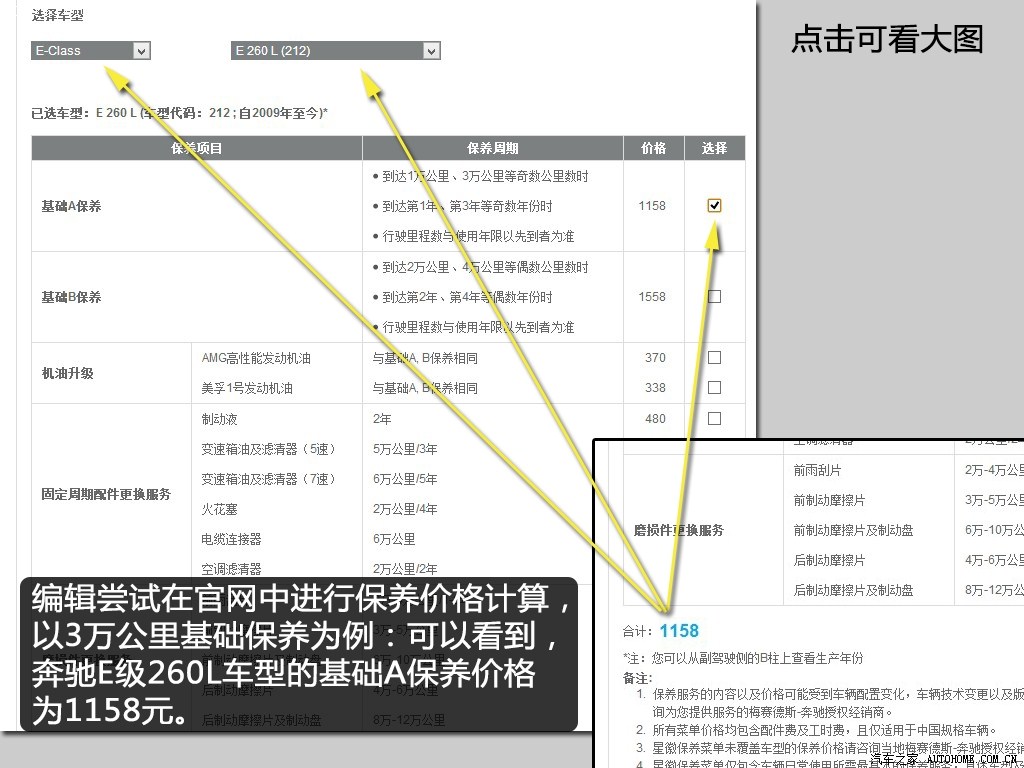Screen dimensions: 1024x768
Task: Click the 固定周期配件更换服务 label
Action: (106, 494)
